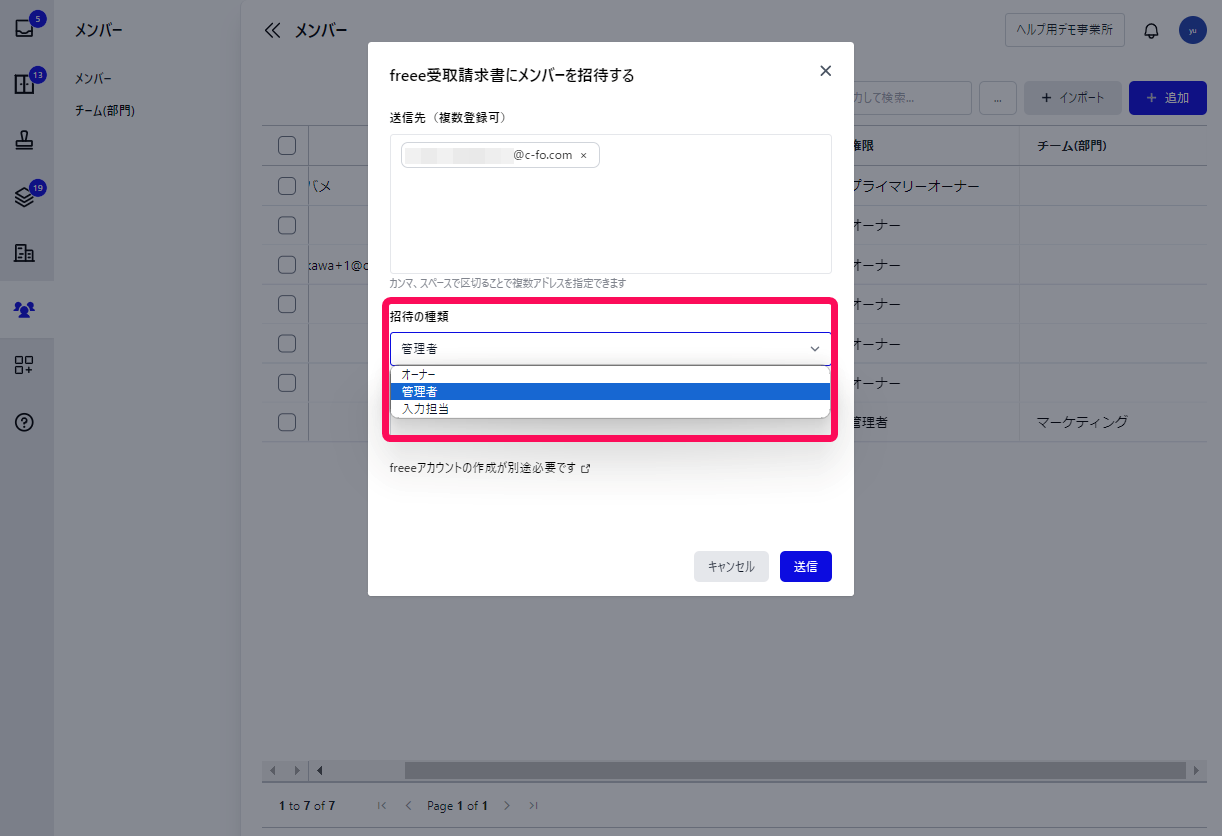Select メンバー in the left submenu

click(93, 78)
